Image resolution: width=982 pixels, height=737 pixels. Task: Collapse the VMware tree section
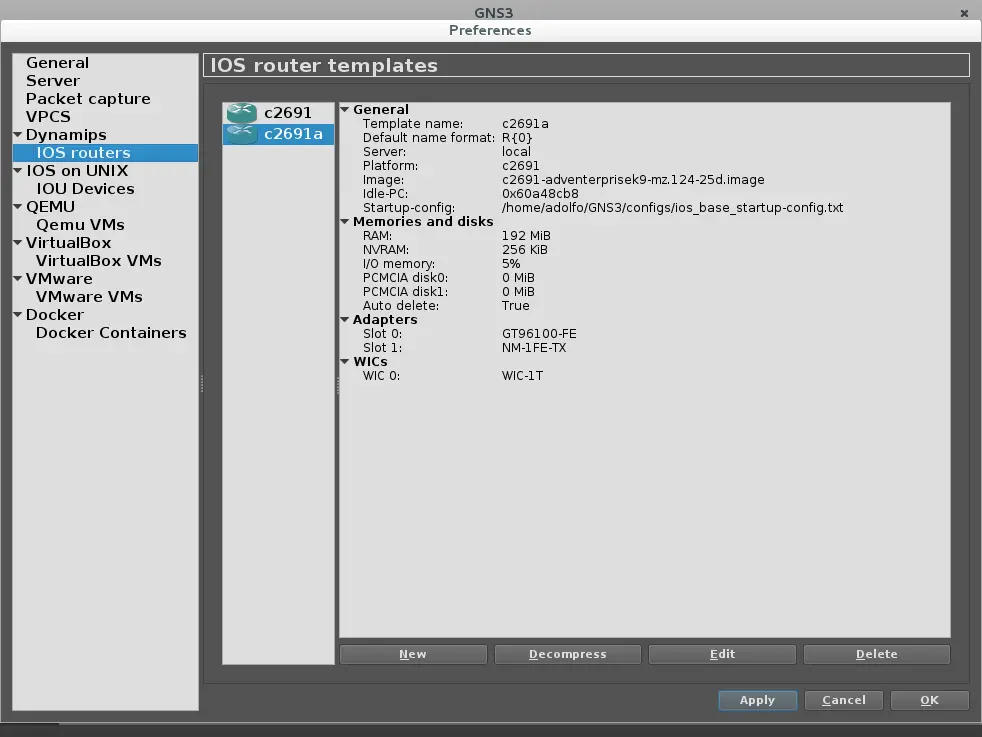[18, 279]
